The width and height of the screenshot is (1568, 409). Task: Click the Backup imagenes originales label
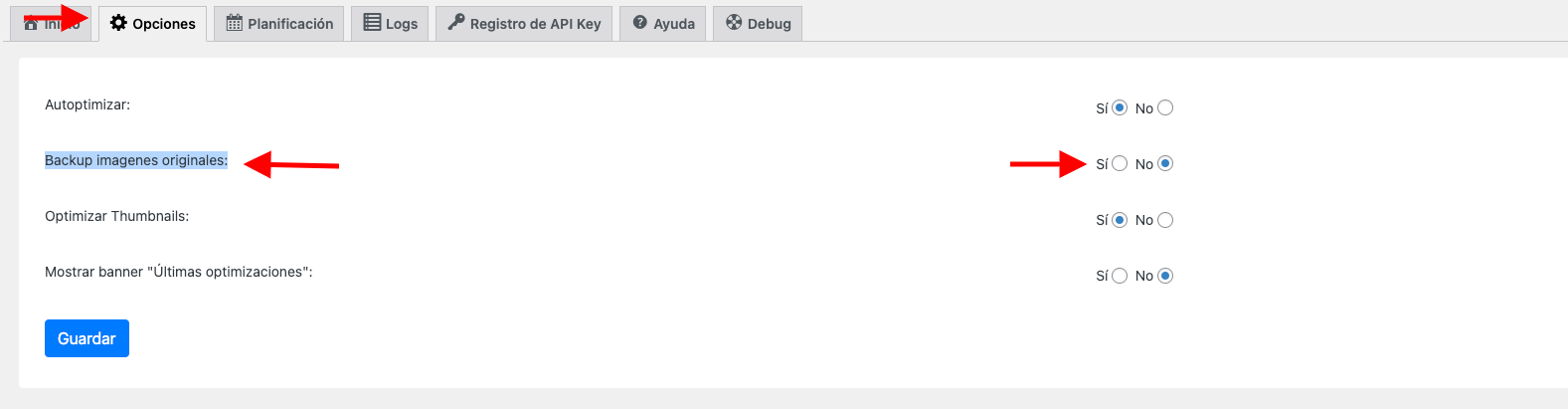point(136,160)
